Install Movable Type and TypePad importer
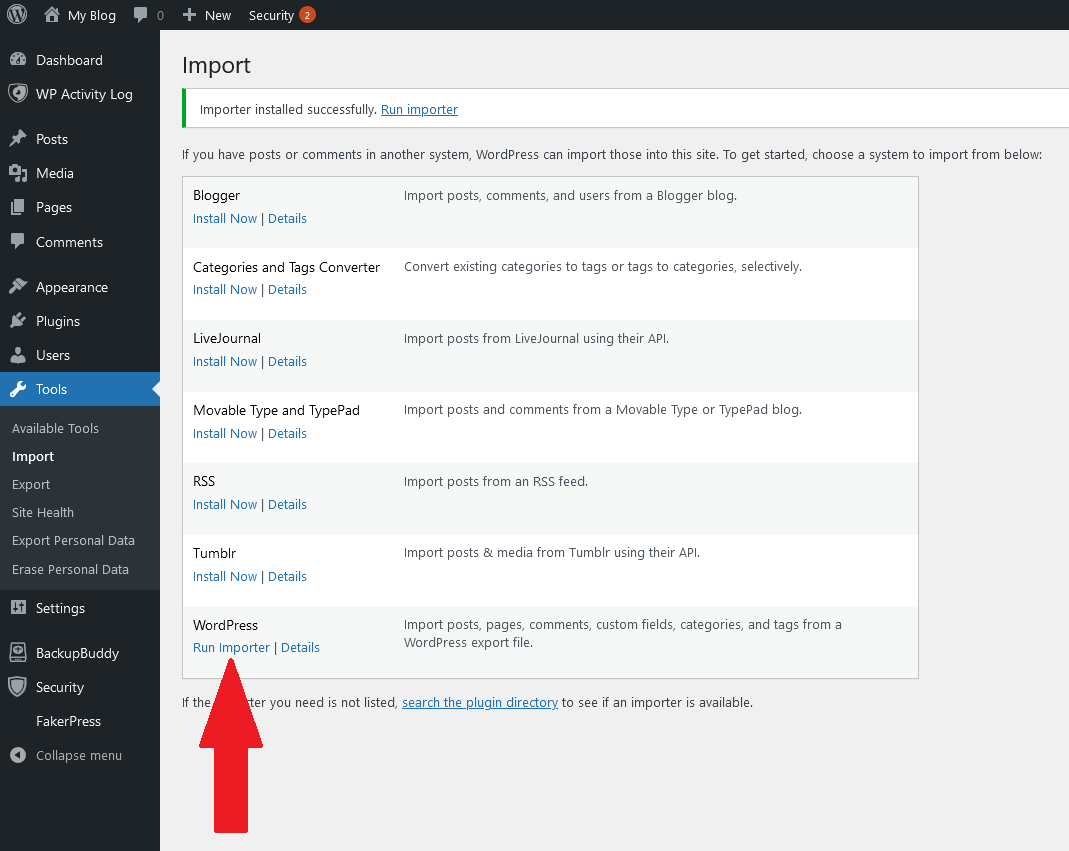1069x851 pixels. [225, 433]
